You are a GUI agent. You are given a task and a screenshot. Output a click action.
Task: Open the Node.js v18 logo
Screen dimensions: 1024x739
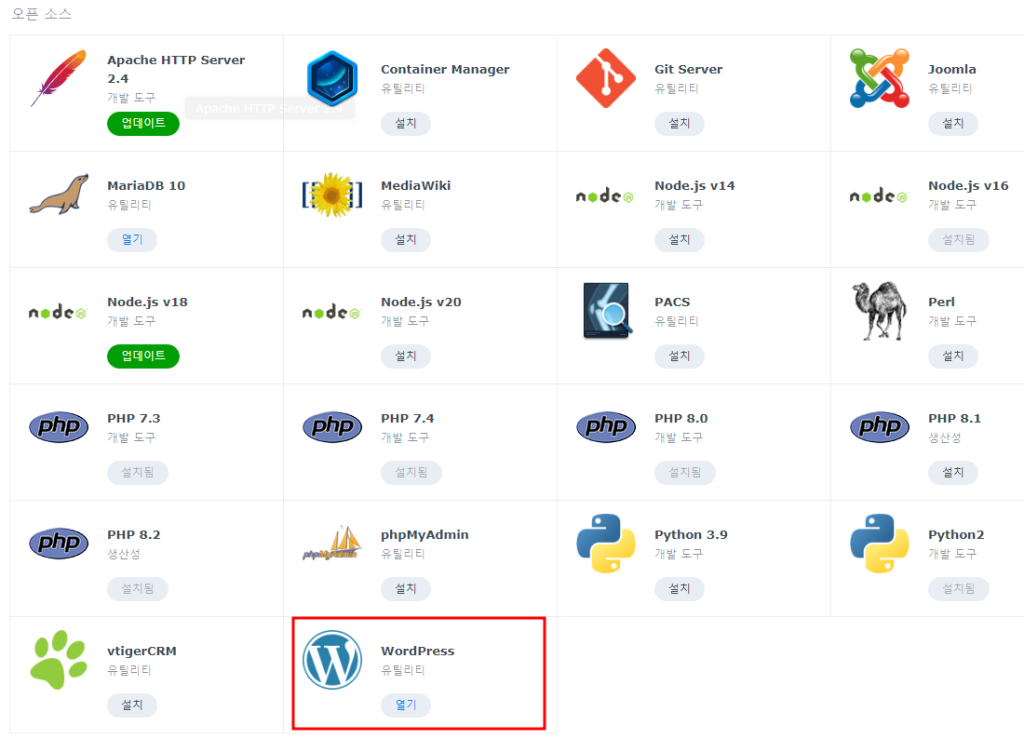[58, 311]
